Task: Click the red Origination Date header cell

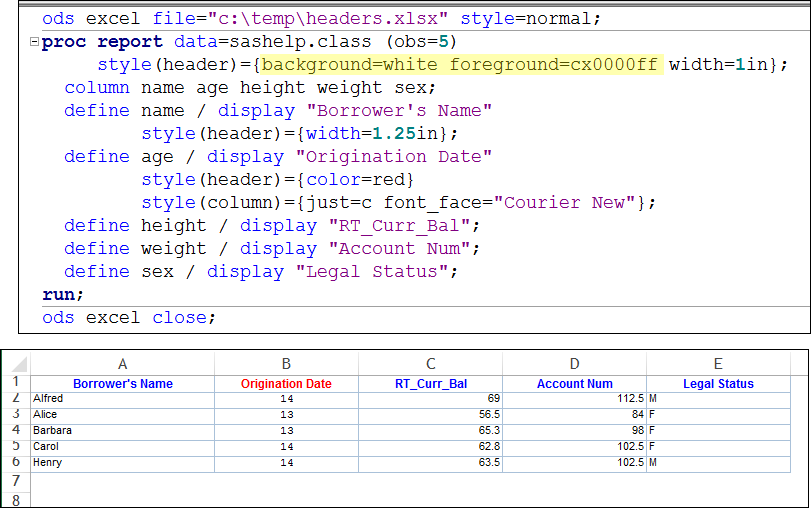Action: point(286,383)
